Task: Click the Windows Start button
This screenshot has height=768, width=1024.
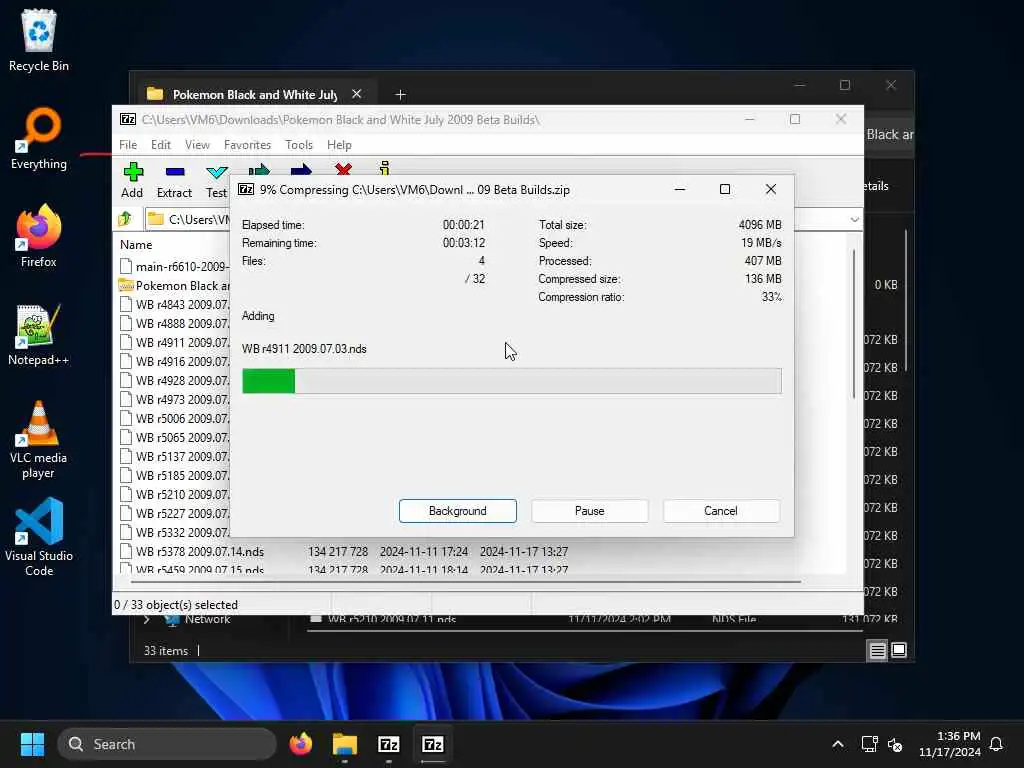Action: point(32,744)
